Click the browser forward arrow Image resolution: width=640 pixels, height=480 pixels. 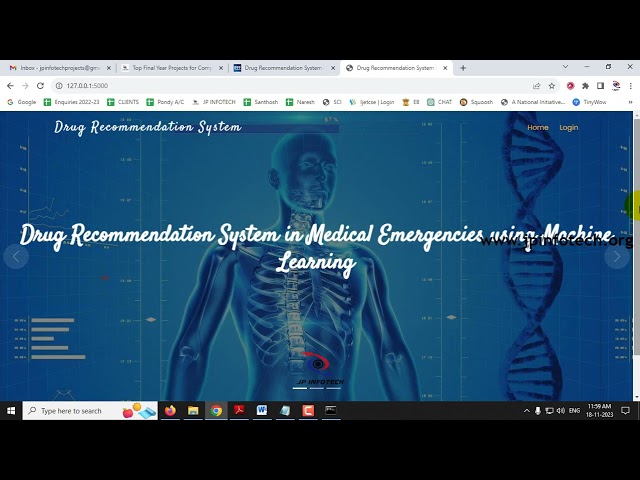(25, 86)
